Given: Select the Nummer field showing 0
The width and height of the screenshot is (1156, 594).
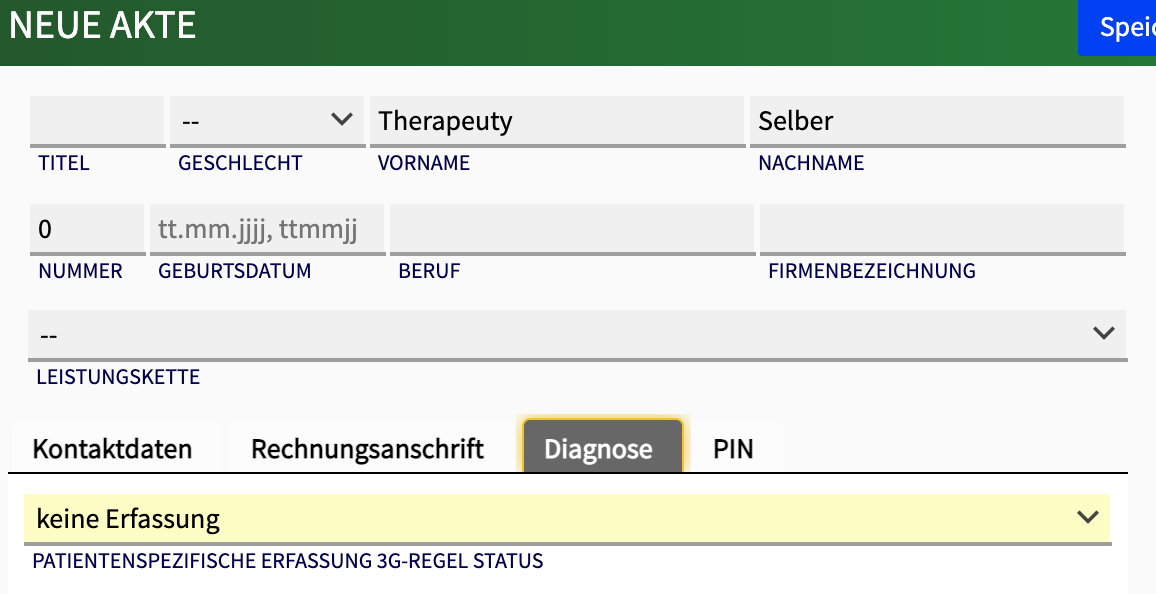Looking at the screenshot, I should point(86,230).
